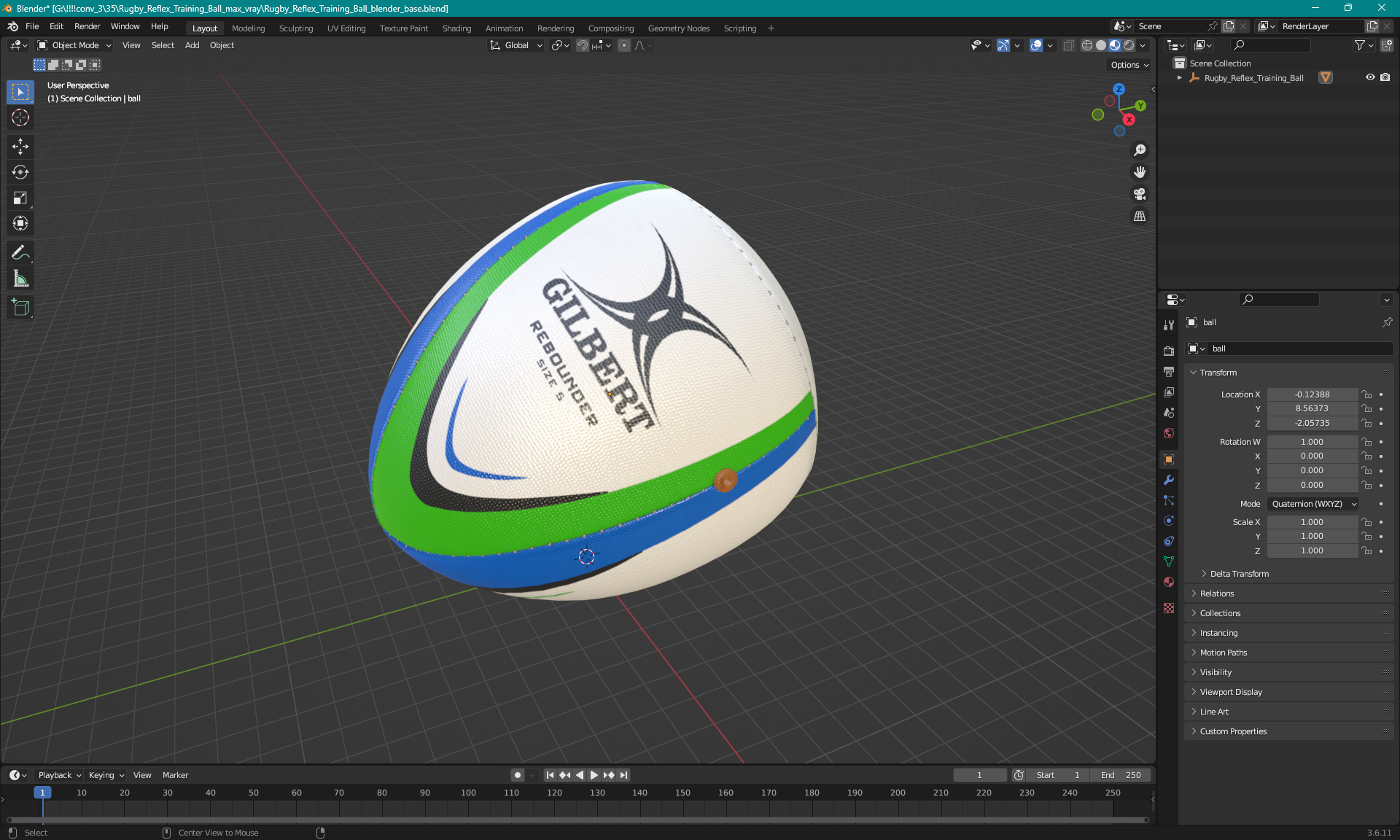Open the Tool properties tab
The height and width of the screenshot is (840, 1400).
click(x=1169, y=325)
